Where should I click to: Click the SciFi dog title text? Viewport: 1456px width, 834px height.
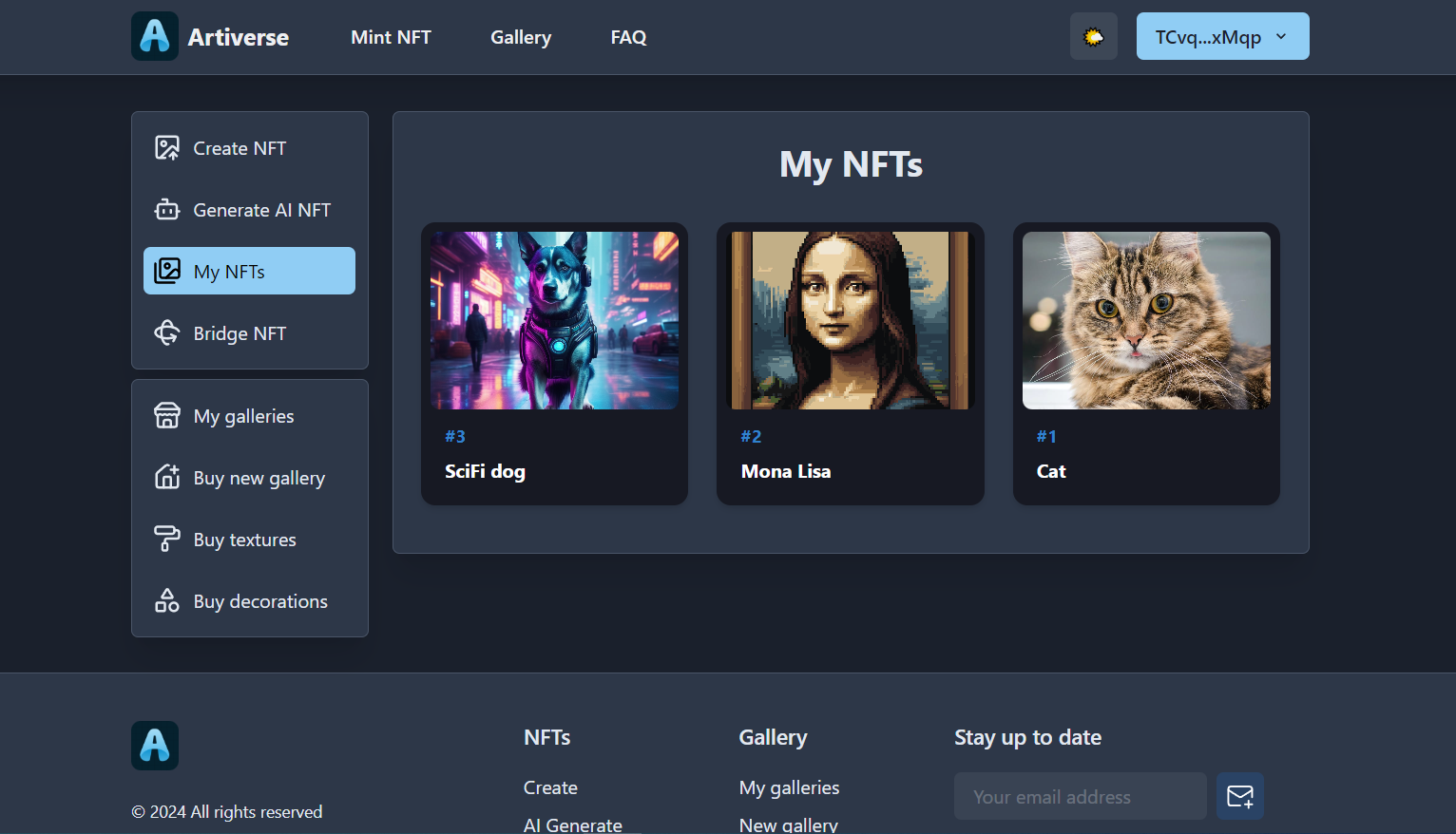point(485,471)
